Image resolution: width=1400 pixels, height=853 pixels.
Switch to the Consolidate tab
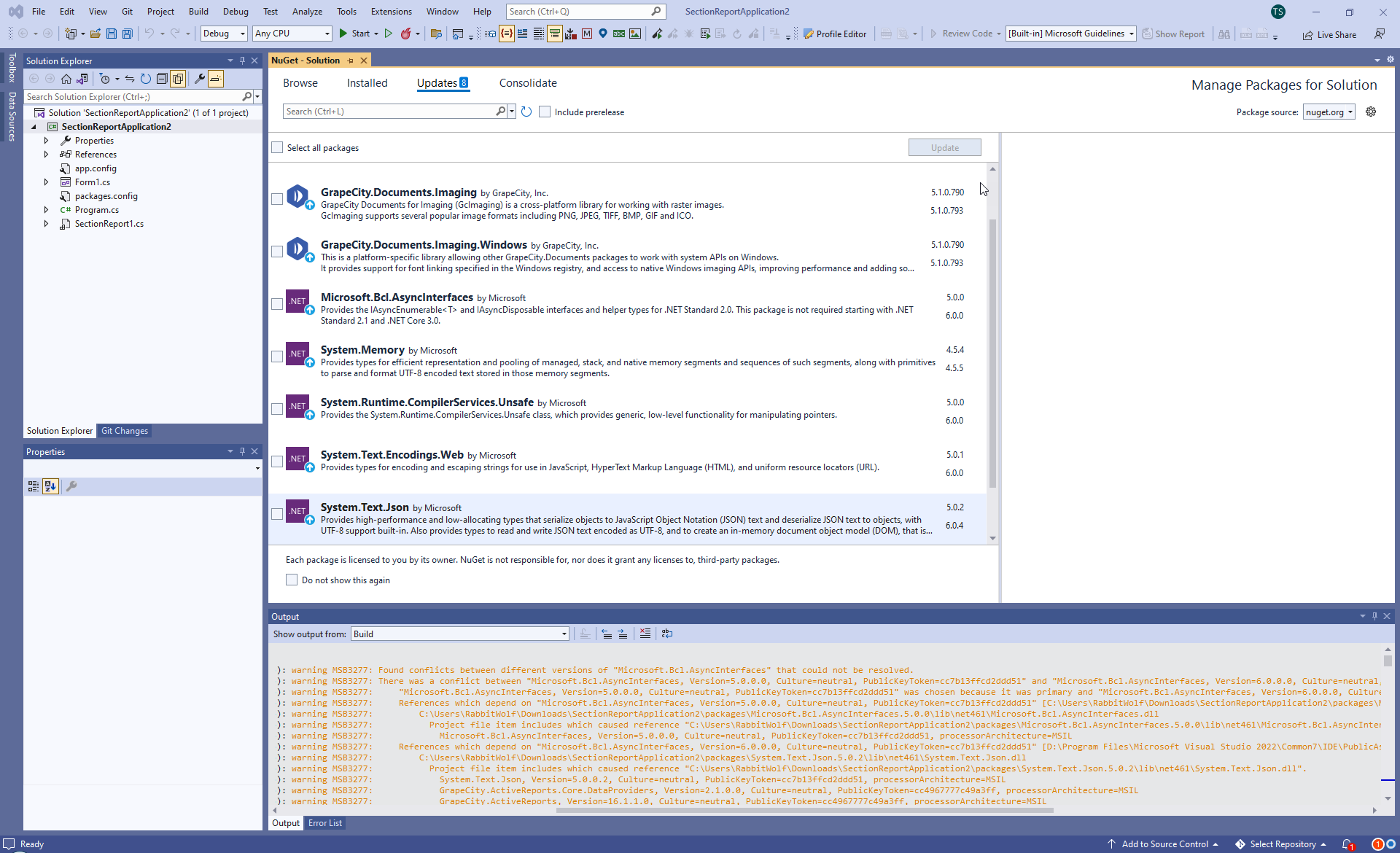[x=528, y=83]
